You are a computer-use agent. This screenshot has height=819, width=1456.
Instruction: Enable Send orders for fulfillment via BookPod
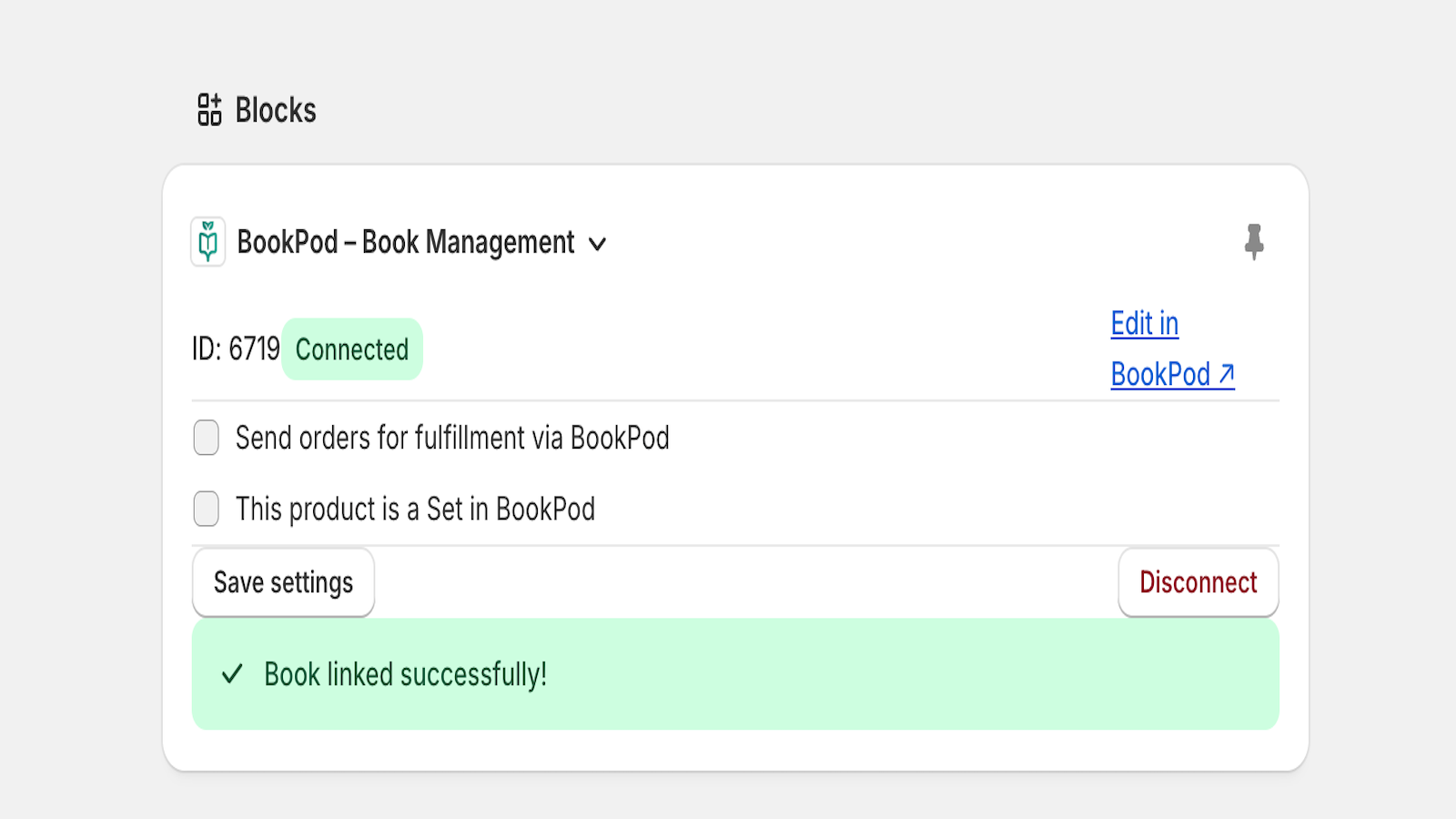207,438
